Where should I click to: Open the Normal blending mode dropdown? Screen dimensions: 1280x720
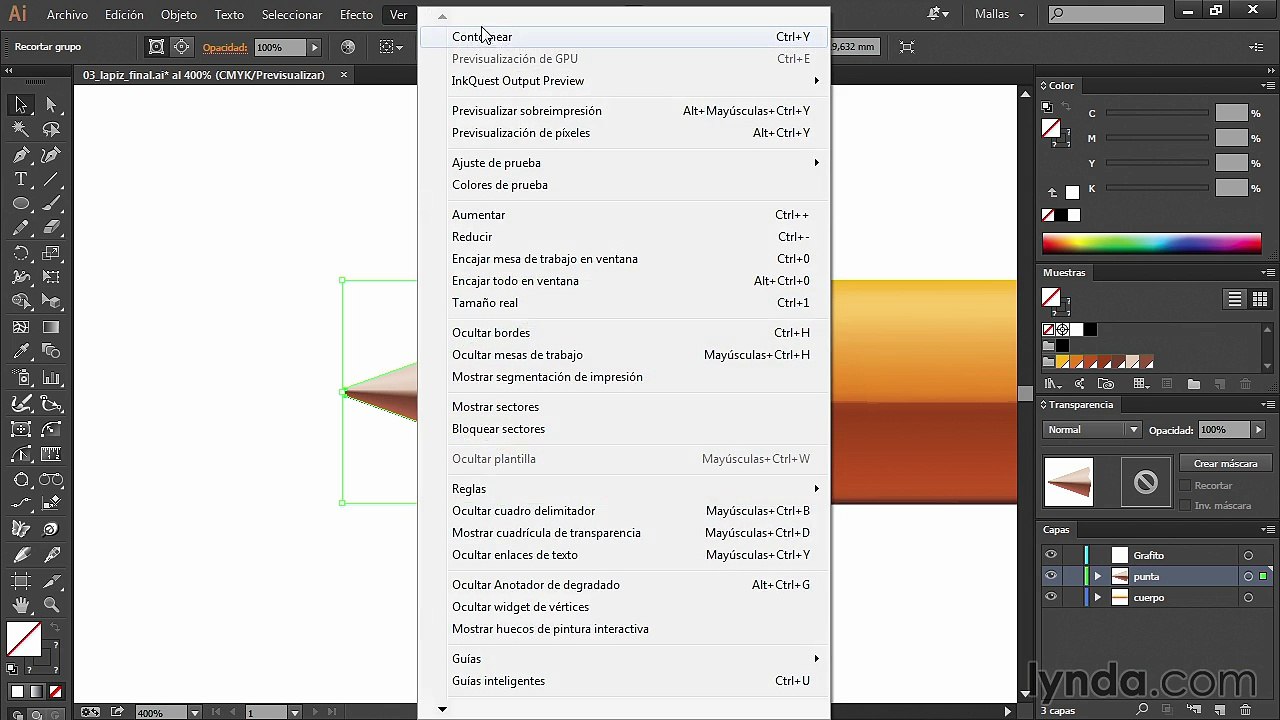tap(1092, 430)
